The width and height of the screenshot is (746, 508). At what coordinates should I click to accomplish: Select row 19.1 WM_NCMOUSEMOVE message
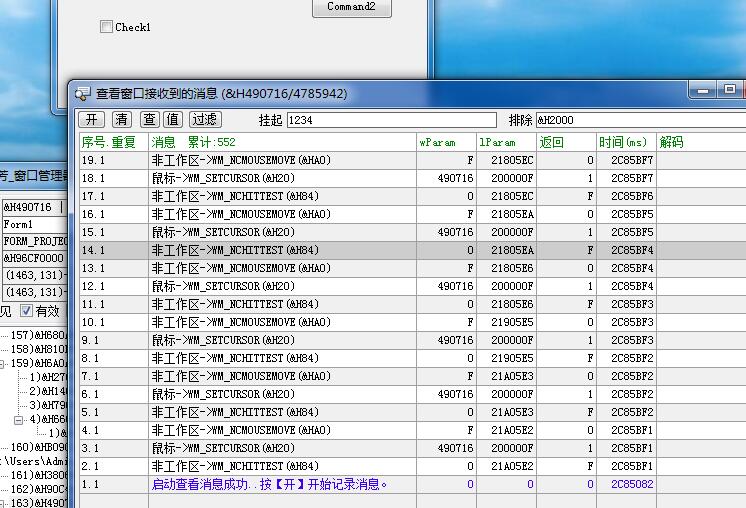point(412,160)
